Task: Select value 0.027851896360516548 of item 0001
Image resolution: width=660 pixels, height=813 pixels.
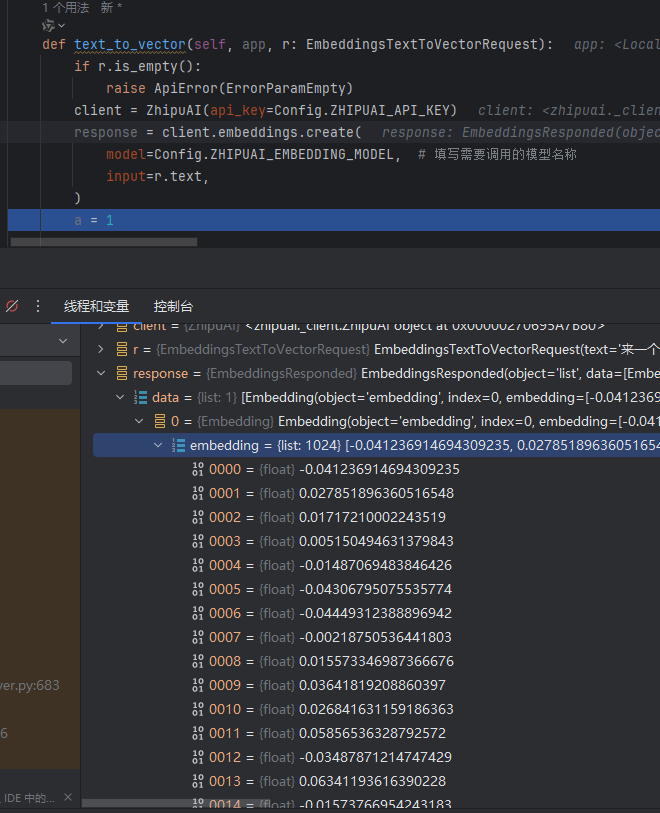Action: tap(376, 493)
